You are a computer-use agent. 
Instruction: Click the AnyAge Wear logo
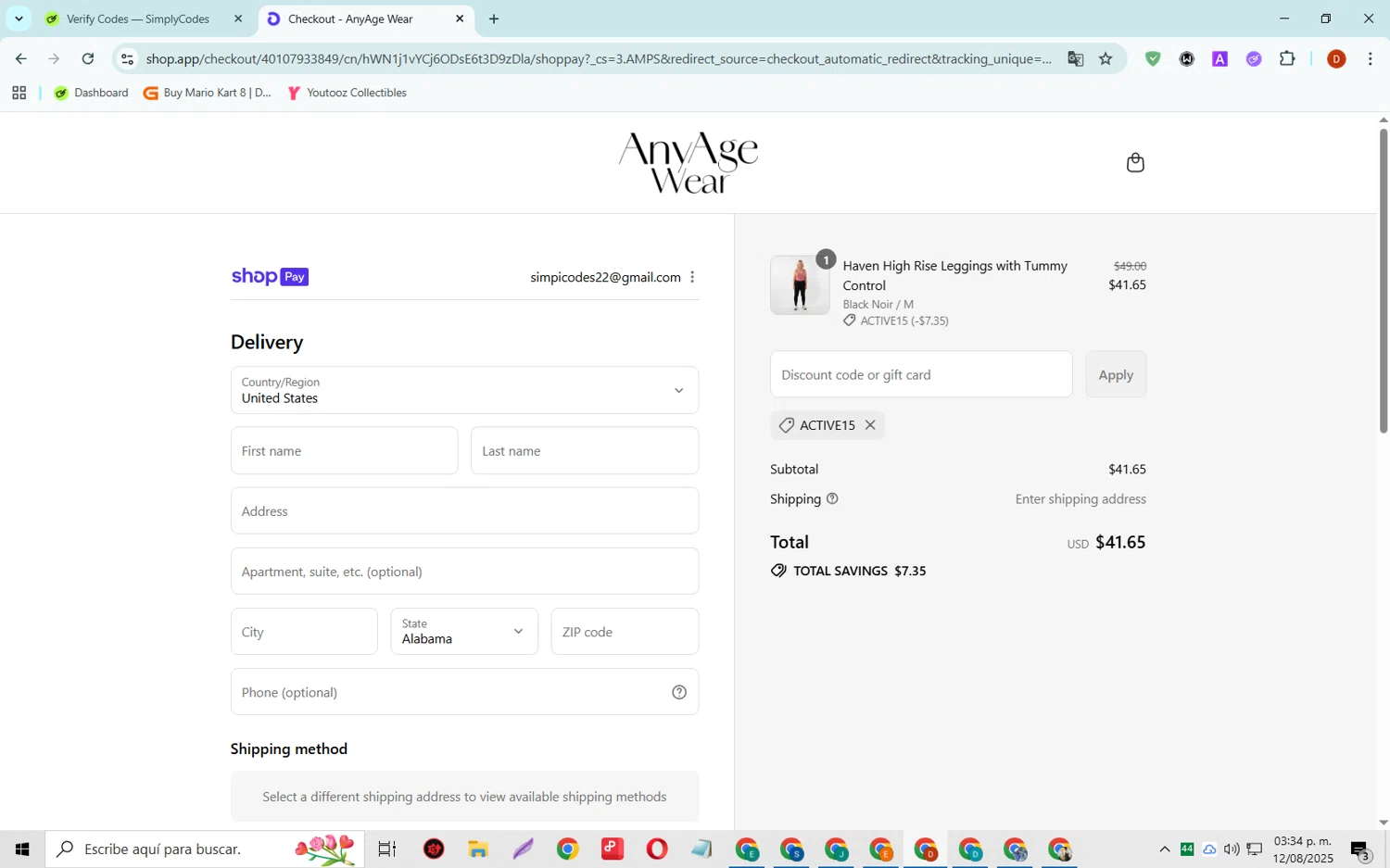[x=689, y=162]
